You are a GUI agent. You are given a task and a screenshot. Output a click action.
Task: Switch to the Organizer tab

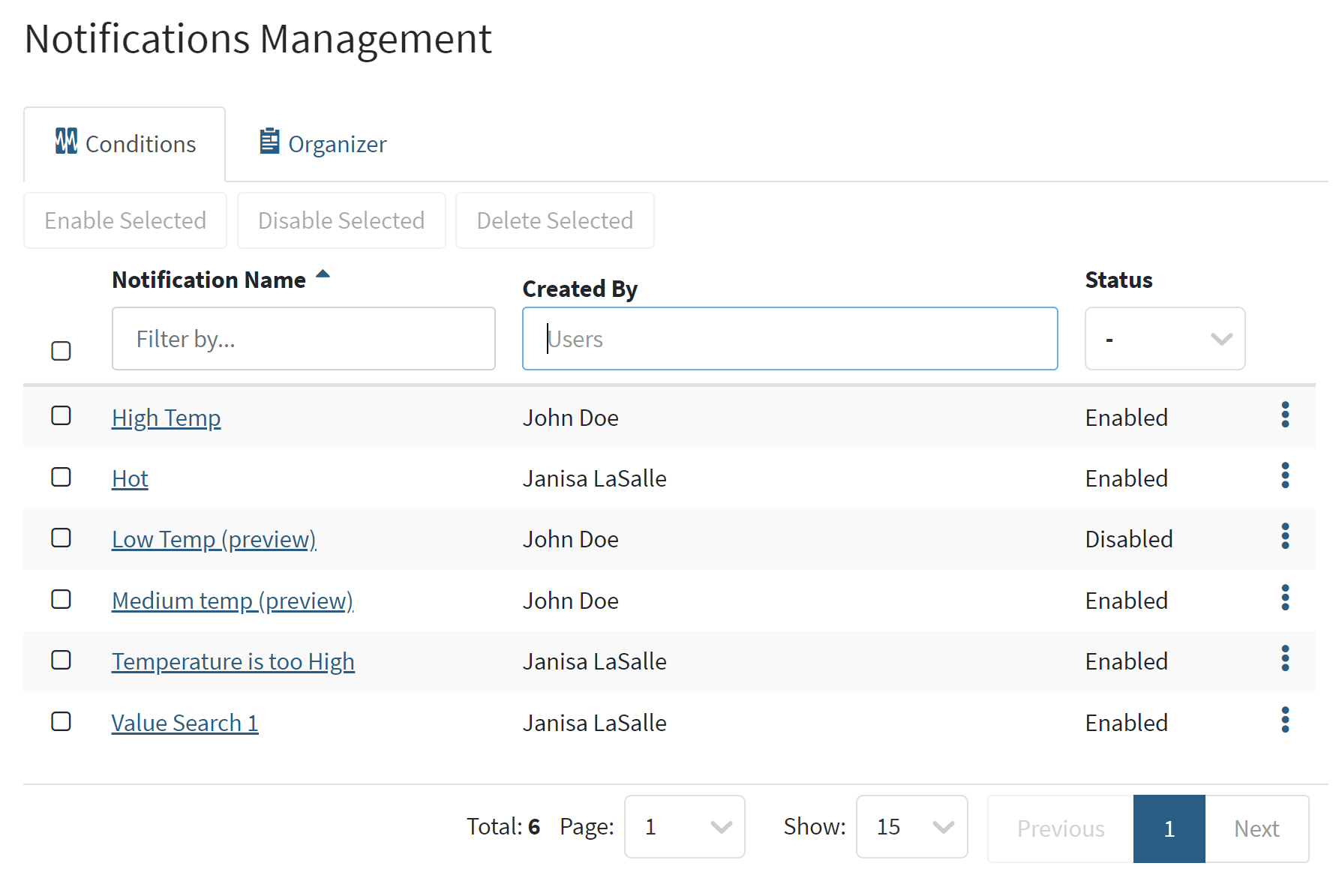(x=337, y=143)
